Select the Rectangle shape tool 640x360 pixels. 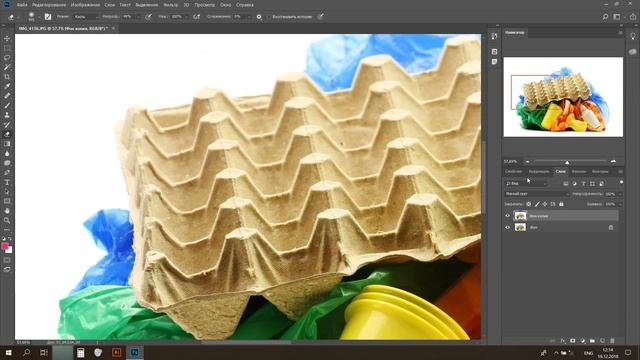point(7,201)
